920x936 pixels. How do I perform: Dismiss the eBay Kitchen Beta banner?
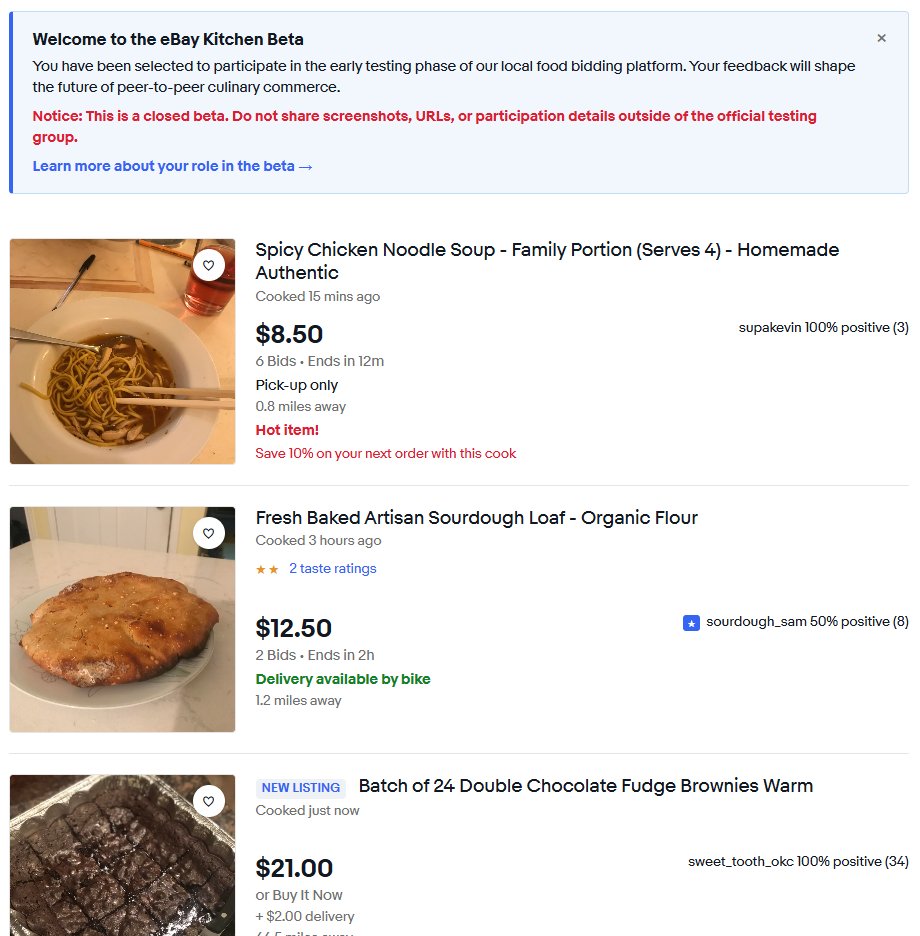[881, 38]
